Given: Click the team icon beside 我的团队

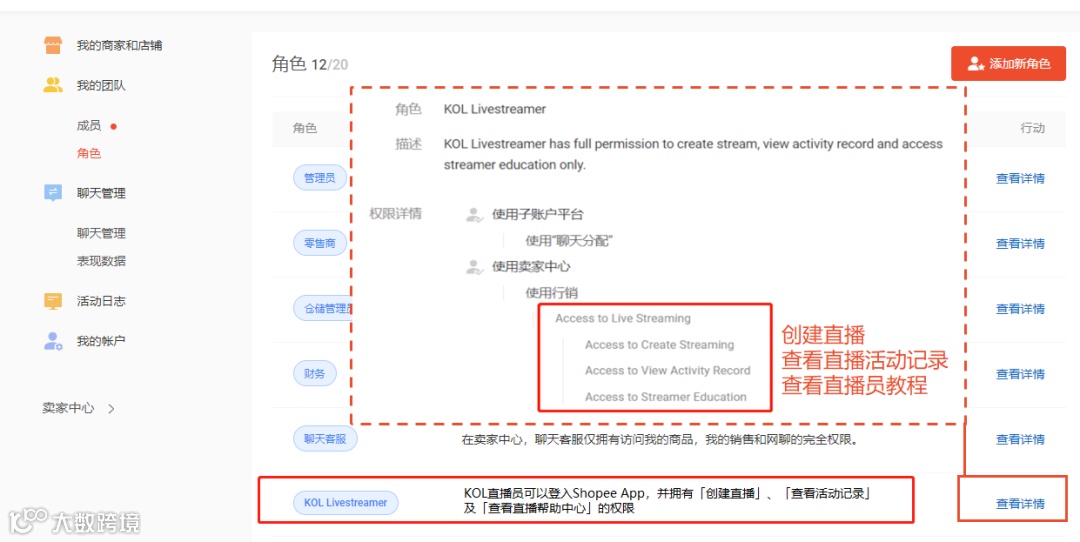Looking at the screenshot, I should pos(53,85).
